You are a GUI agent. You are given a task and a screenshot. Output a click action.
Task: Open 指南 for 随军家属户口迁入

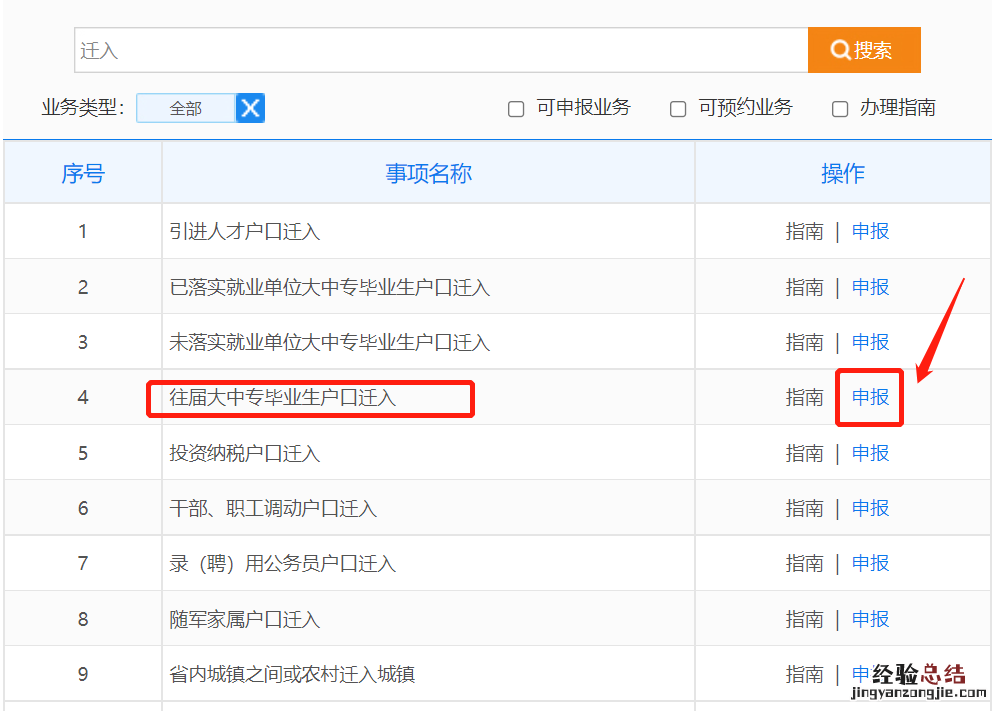pyautogui.click(x=804, y=619)
